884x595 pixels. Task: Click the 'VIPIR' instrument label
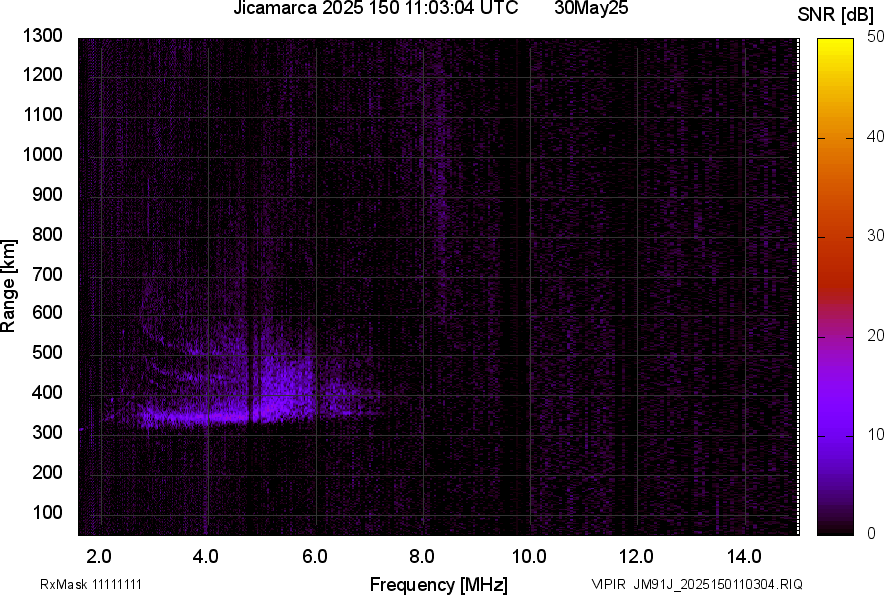[609, 584]
